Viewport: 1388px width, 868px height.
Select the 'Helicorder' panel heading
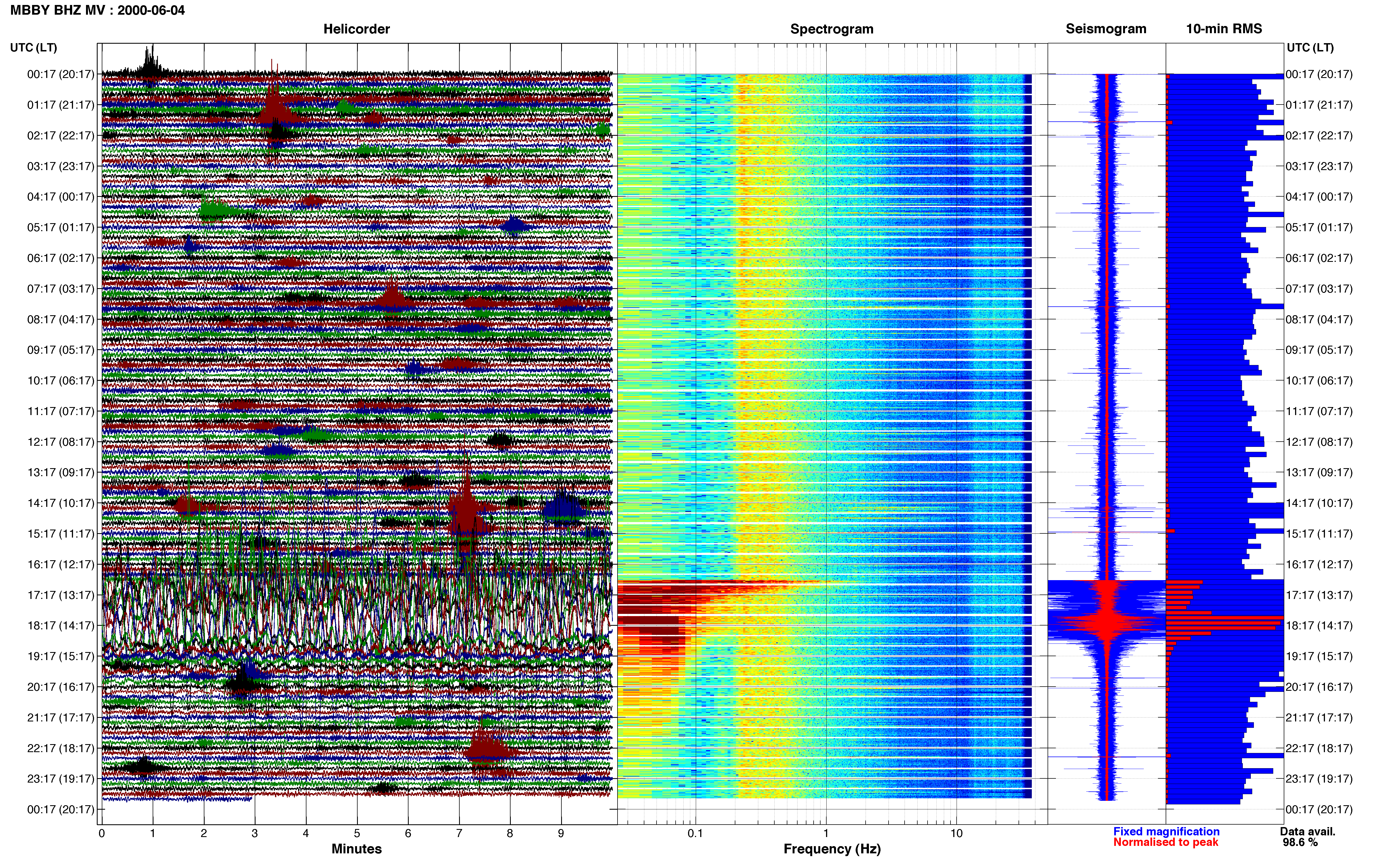click(x=356, y=29)
